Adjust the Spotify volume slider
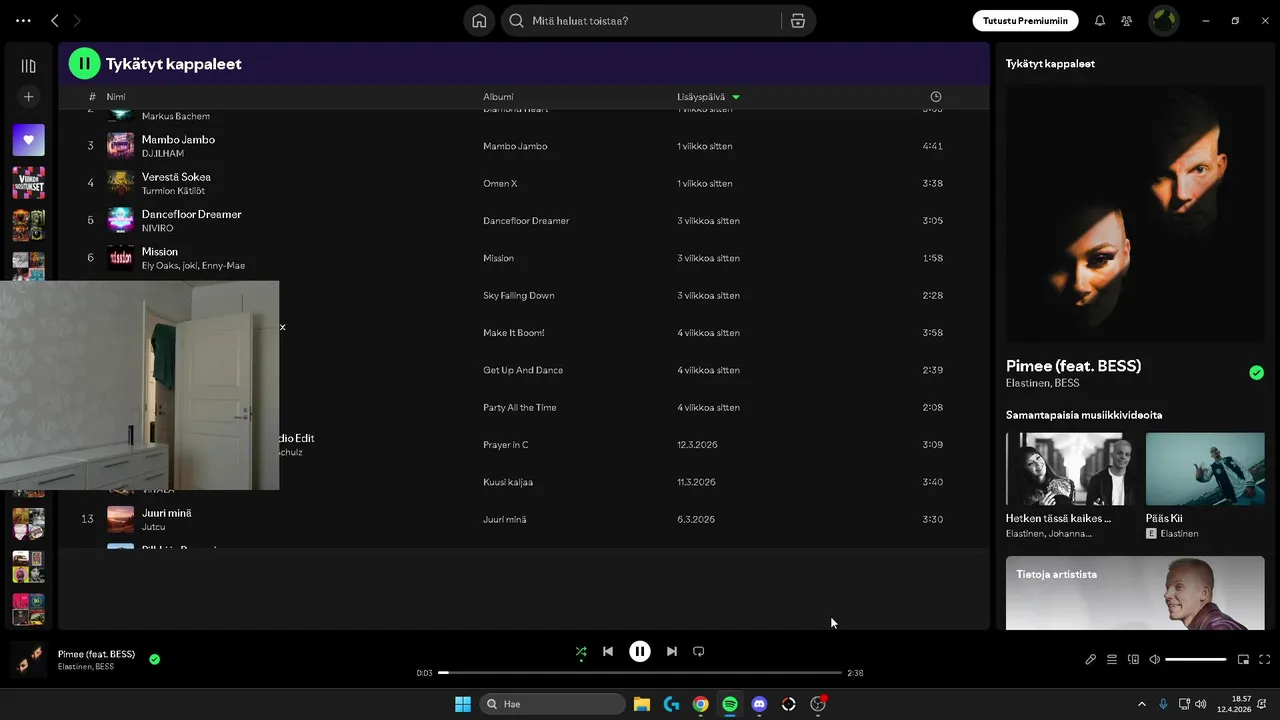Image resolution: width=1280 pixels, height=720 pixels. [x=1196, y=659]
